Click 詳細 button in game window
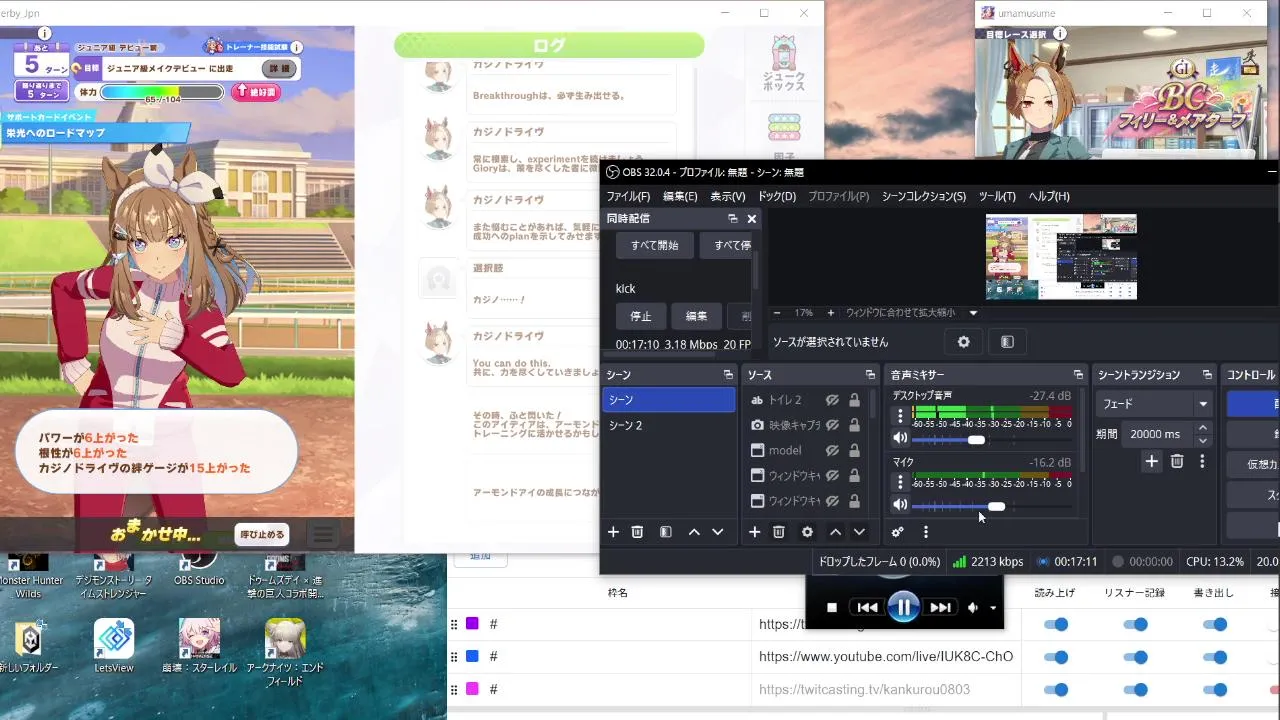The width and height of the screenshot is (1280, 720). [x=279, y=68]
